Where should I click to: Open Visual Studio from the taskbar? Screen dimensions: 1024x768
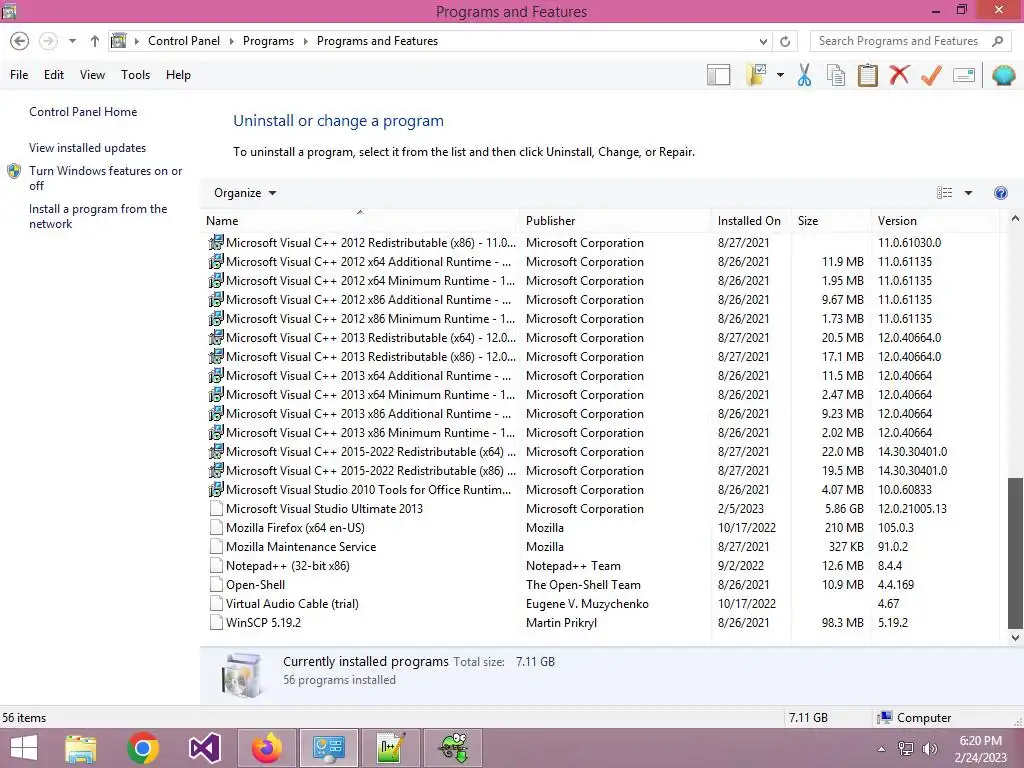tap(204, 748)
